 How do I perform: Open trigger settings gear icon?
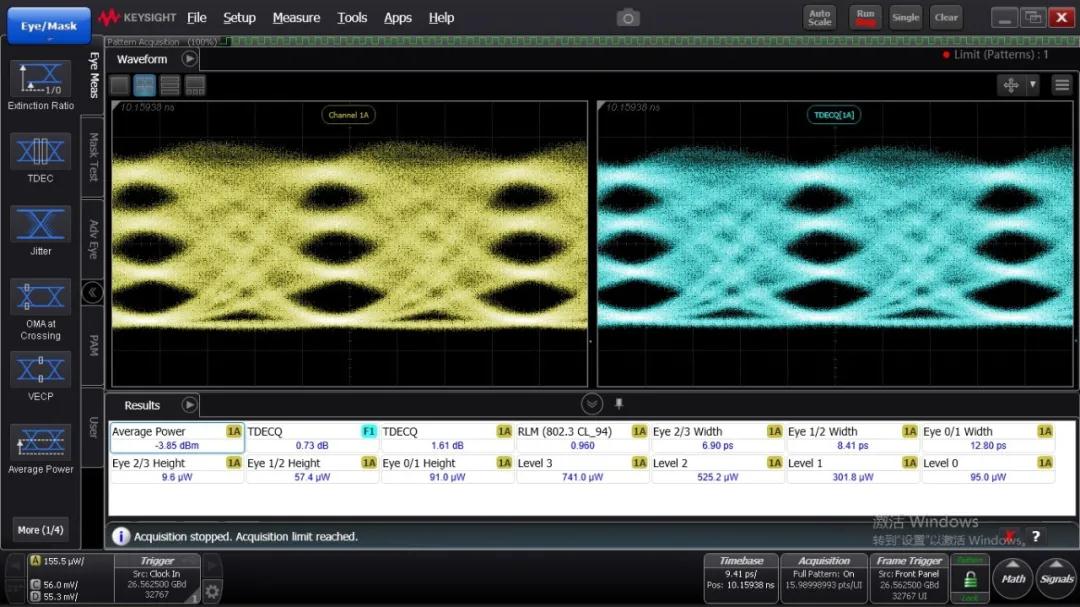pos(212,591)
